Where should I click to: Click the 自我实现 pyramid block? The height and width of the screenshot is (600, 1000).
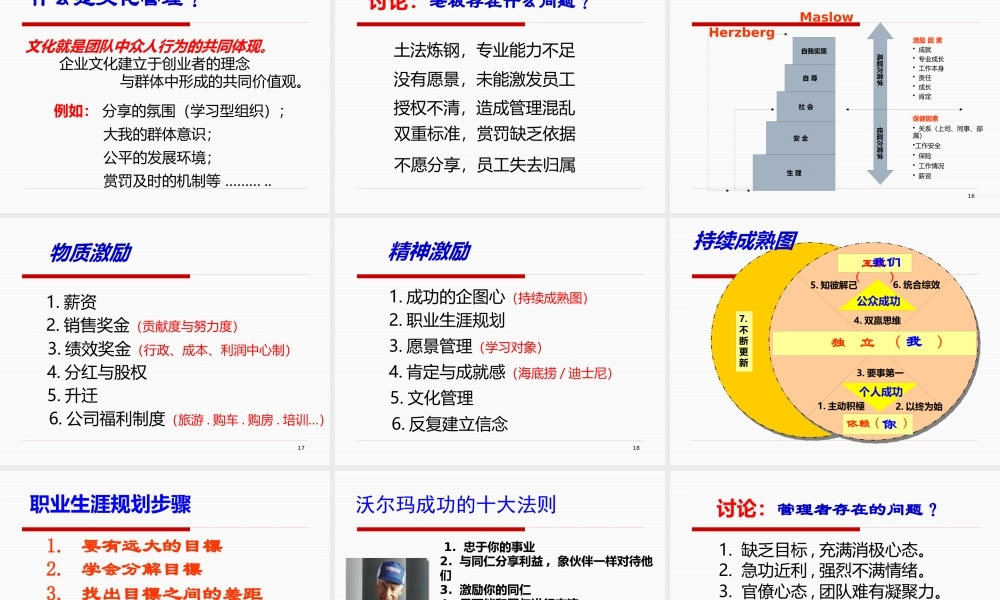click(814, 50)
